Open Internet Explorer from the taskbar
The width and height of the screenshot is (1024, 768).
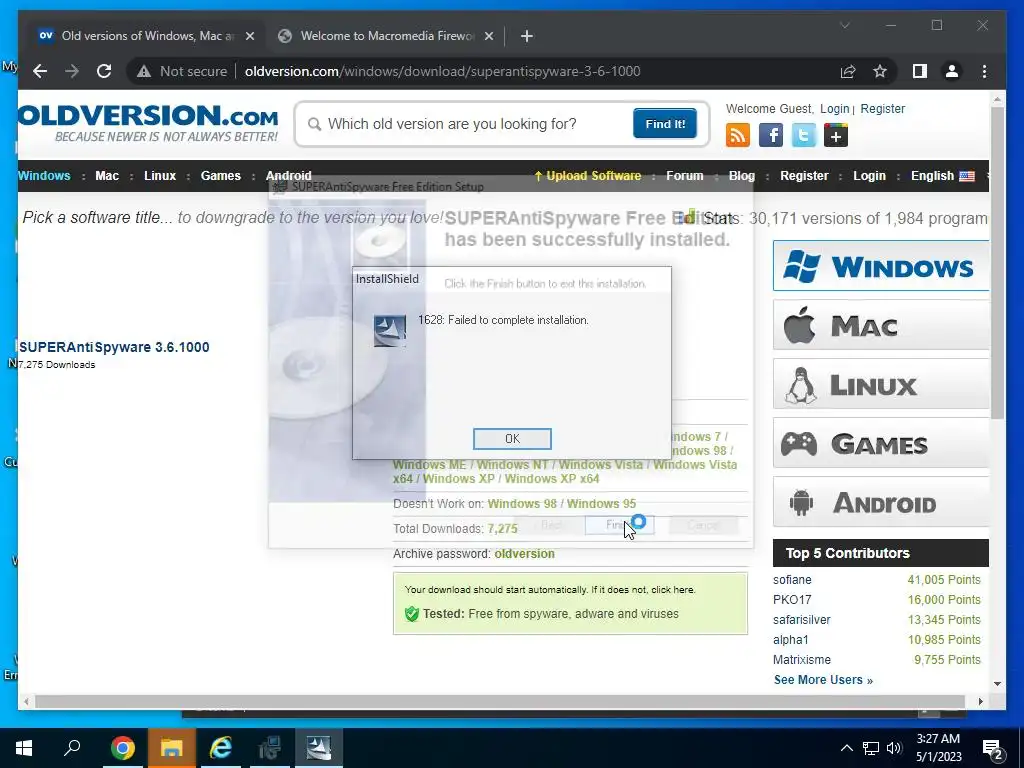pos(221,748)
